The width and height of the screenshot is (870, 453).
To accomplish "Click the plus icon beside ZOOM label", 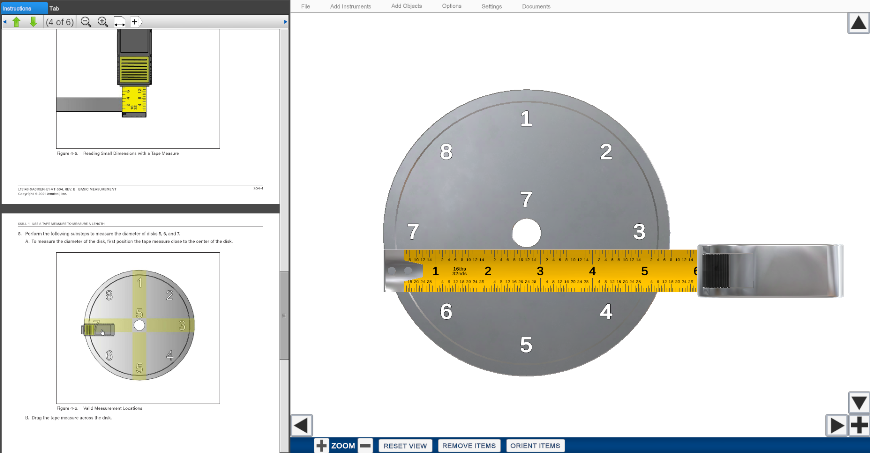I will (x=321, y=445).
